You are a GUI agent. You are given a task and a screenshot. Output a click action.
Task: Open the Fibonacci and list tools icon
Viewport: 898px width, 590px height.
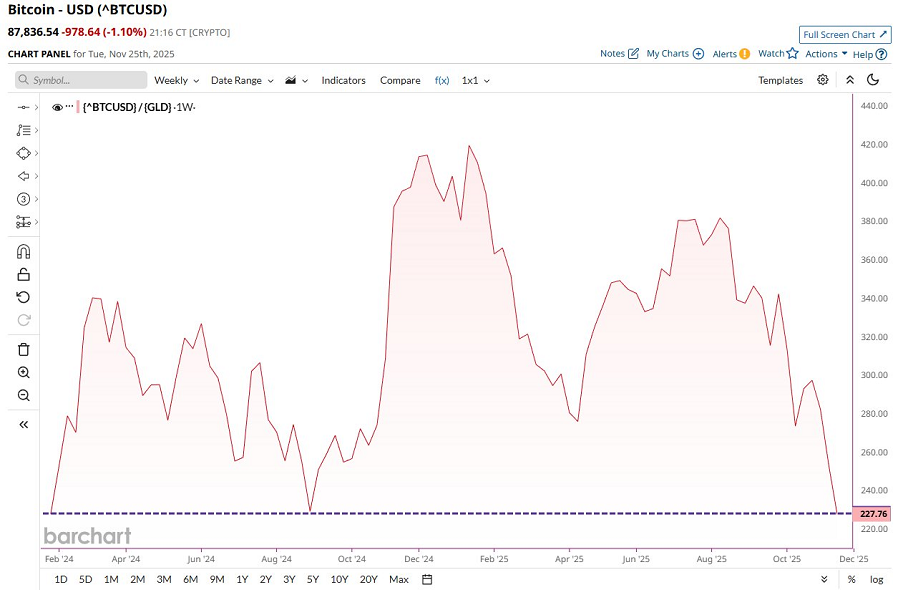point(23,130)
